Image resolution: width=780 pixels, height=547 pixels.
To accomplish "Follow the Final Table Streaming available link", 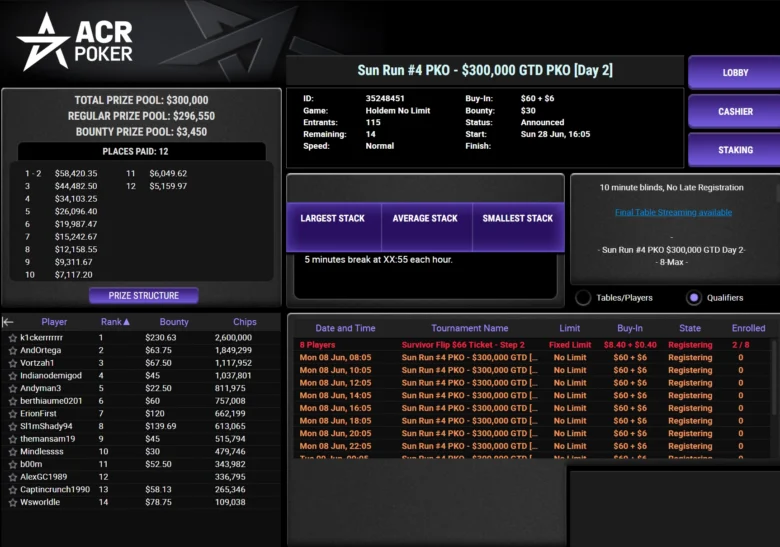I will [673, 212].
